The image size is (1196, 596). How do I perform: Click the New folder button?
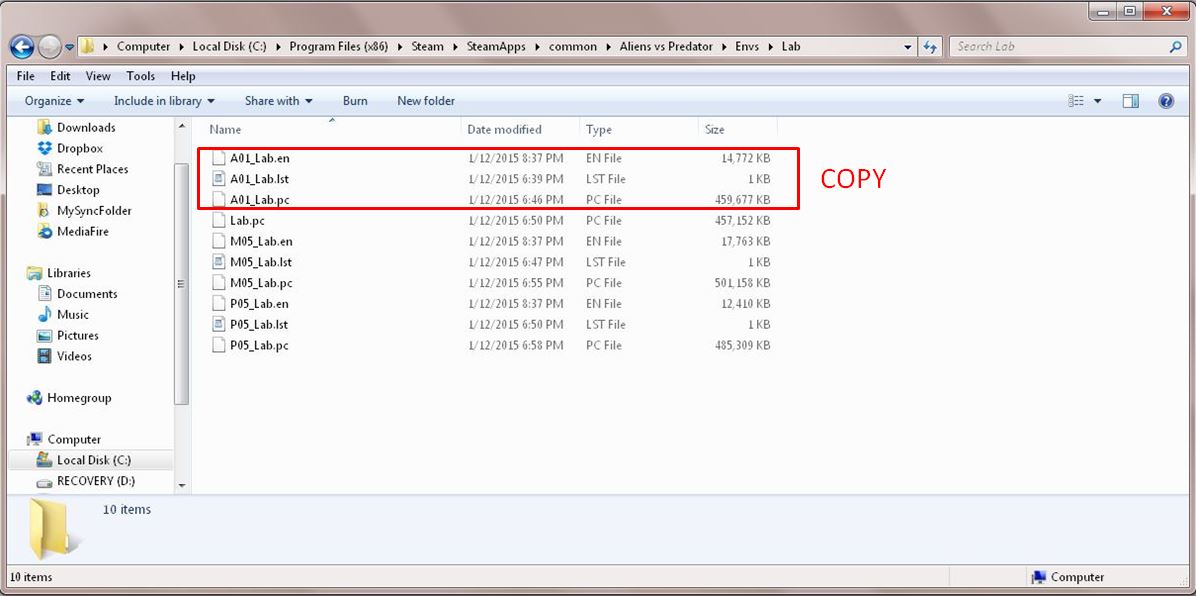click(426, 101)
